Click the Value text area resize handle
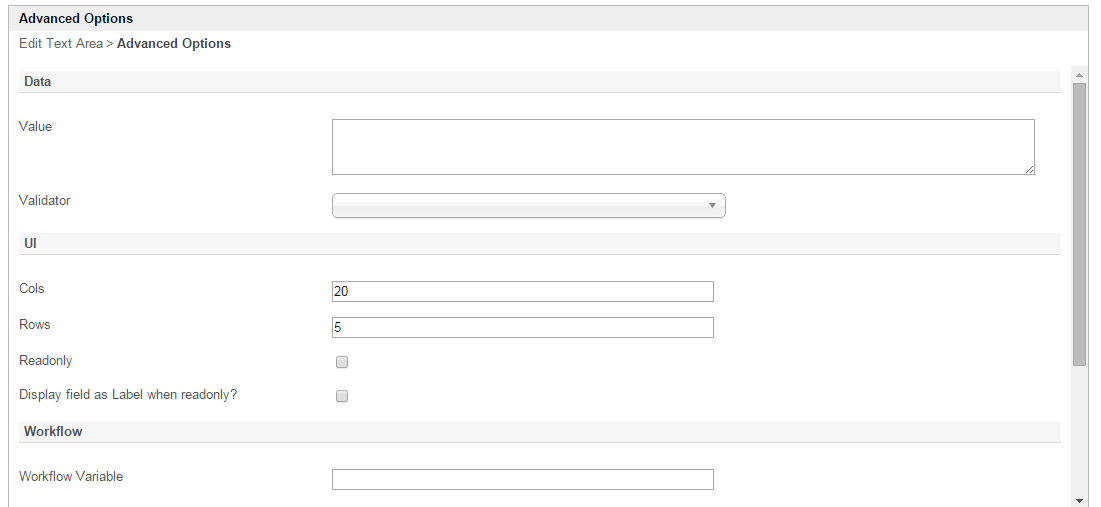 [1029, 169]
